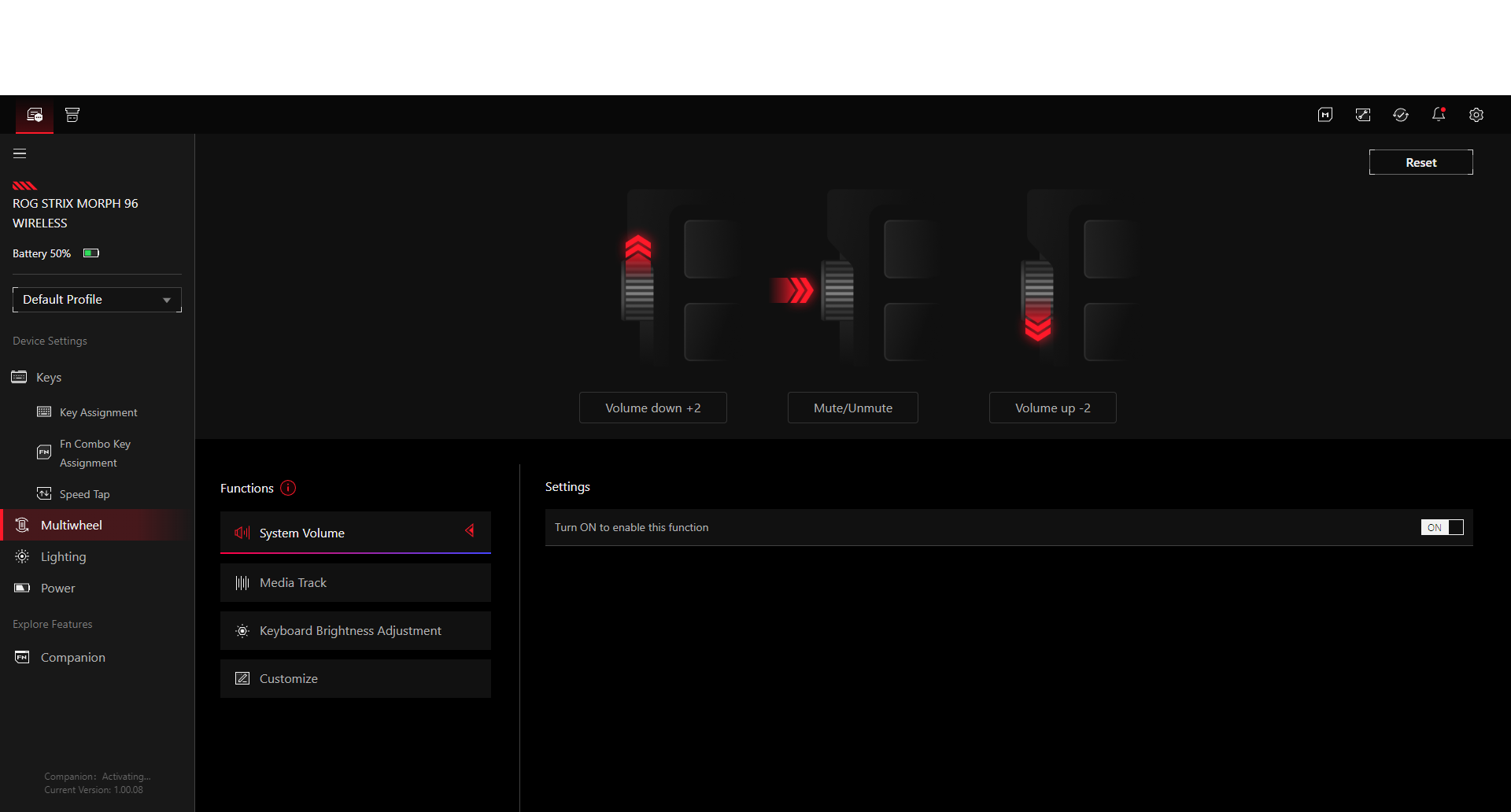Screen dimensions: 1511x812
Task: Click the hamburger menu icon
Action: pos(20,153)
